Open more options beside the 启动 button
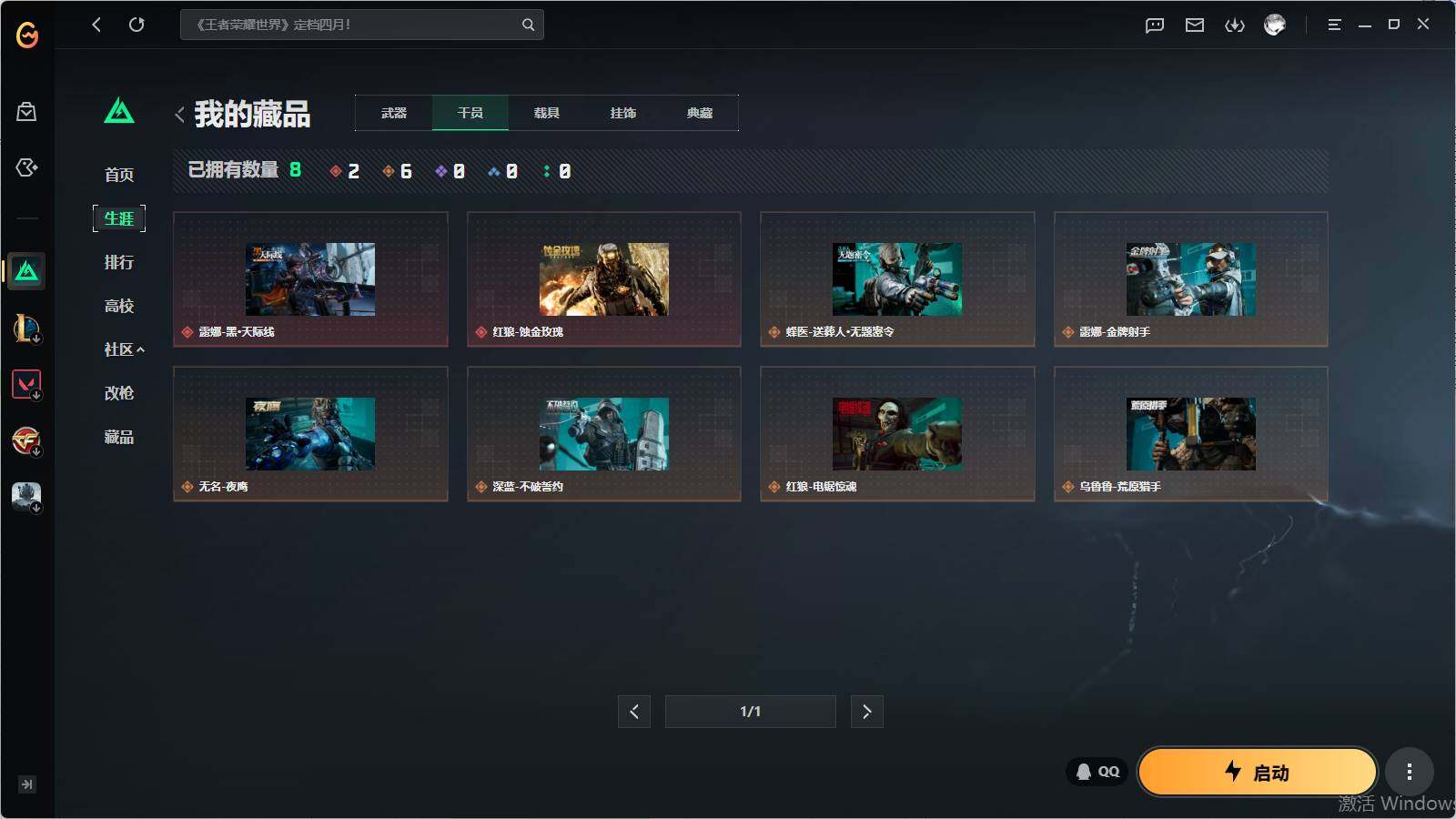 [1410, 773]
